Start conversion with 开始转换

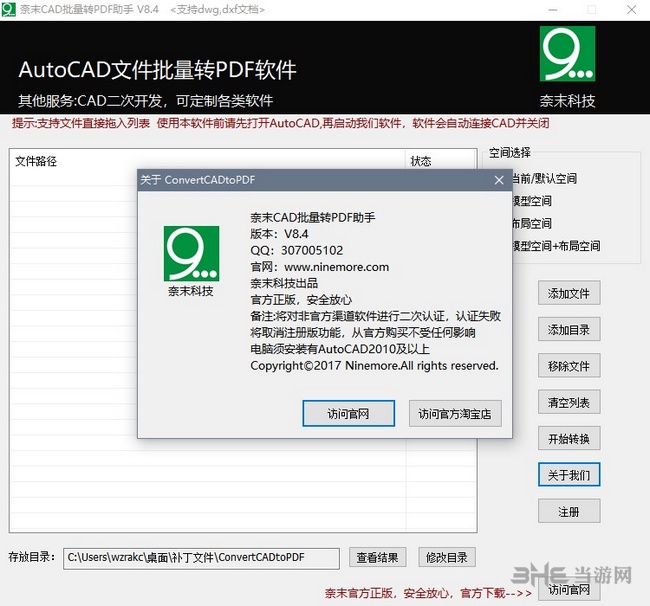(569, 439)
